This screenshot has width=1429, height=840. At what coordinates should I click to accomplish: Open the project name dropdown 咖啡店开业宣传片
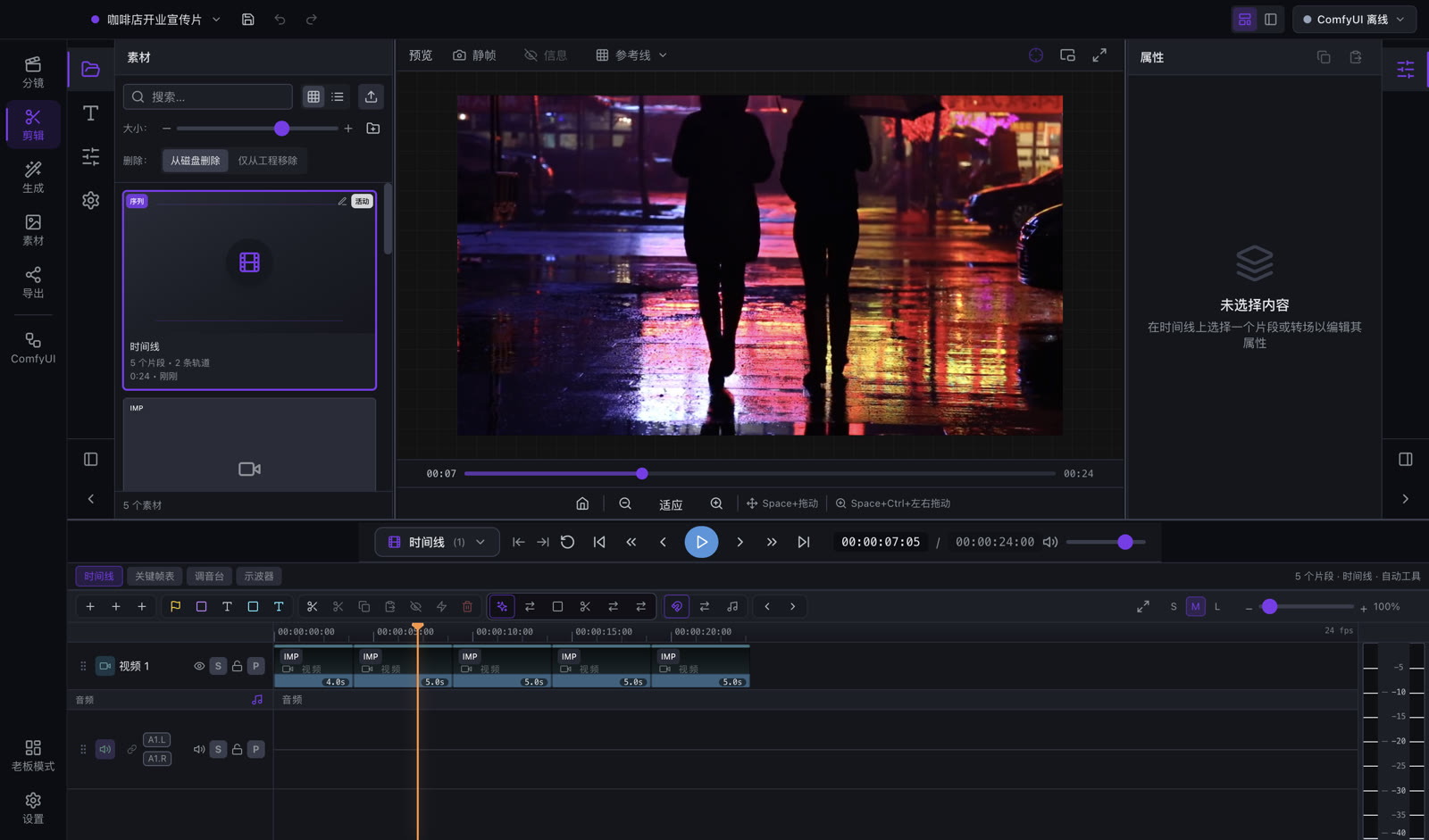coord(156,19)
